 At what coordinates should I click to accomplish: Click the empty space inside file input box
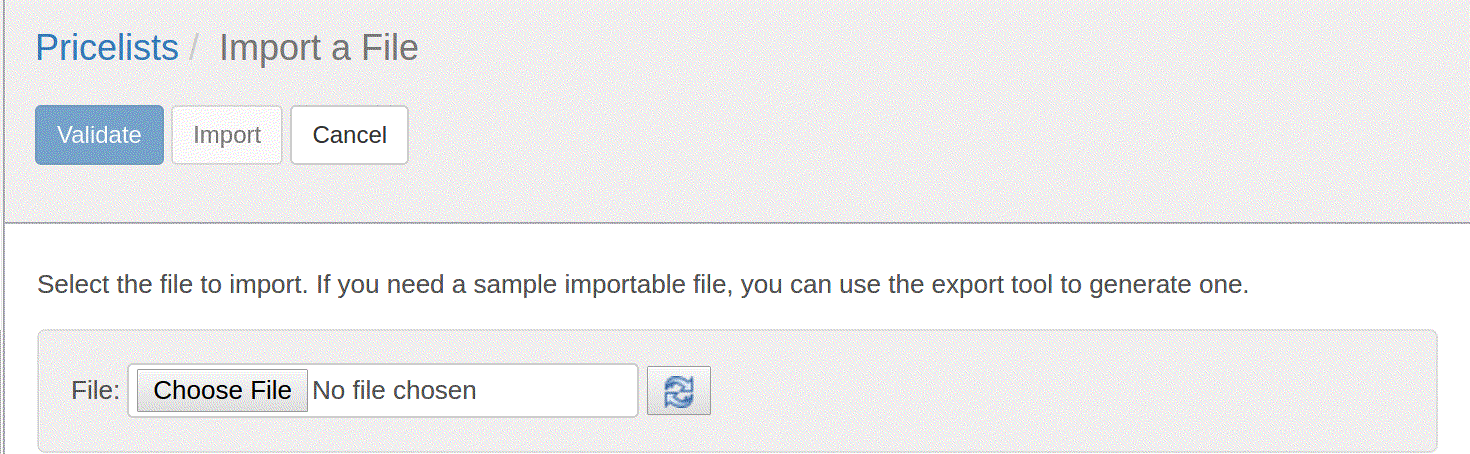(x=556, y=390)
